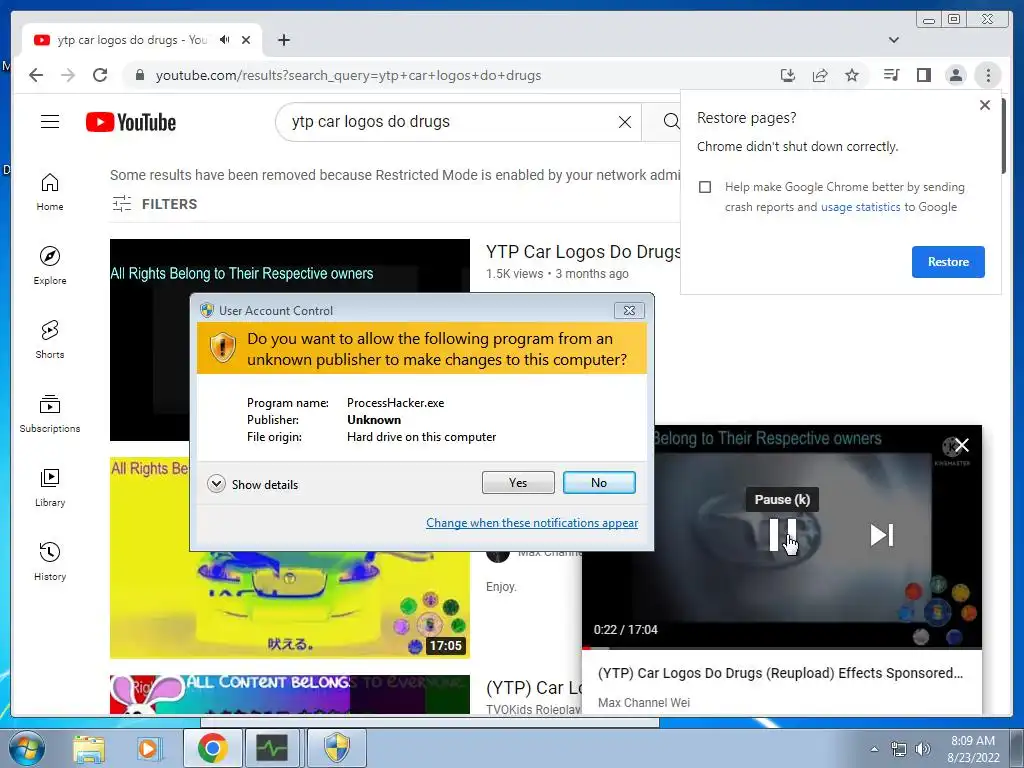Image resolution: width=1024 pixels, height=768 pixels.
Task: Open the network tray icon
Action: click(x=899, y=749)
